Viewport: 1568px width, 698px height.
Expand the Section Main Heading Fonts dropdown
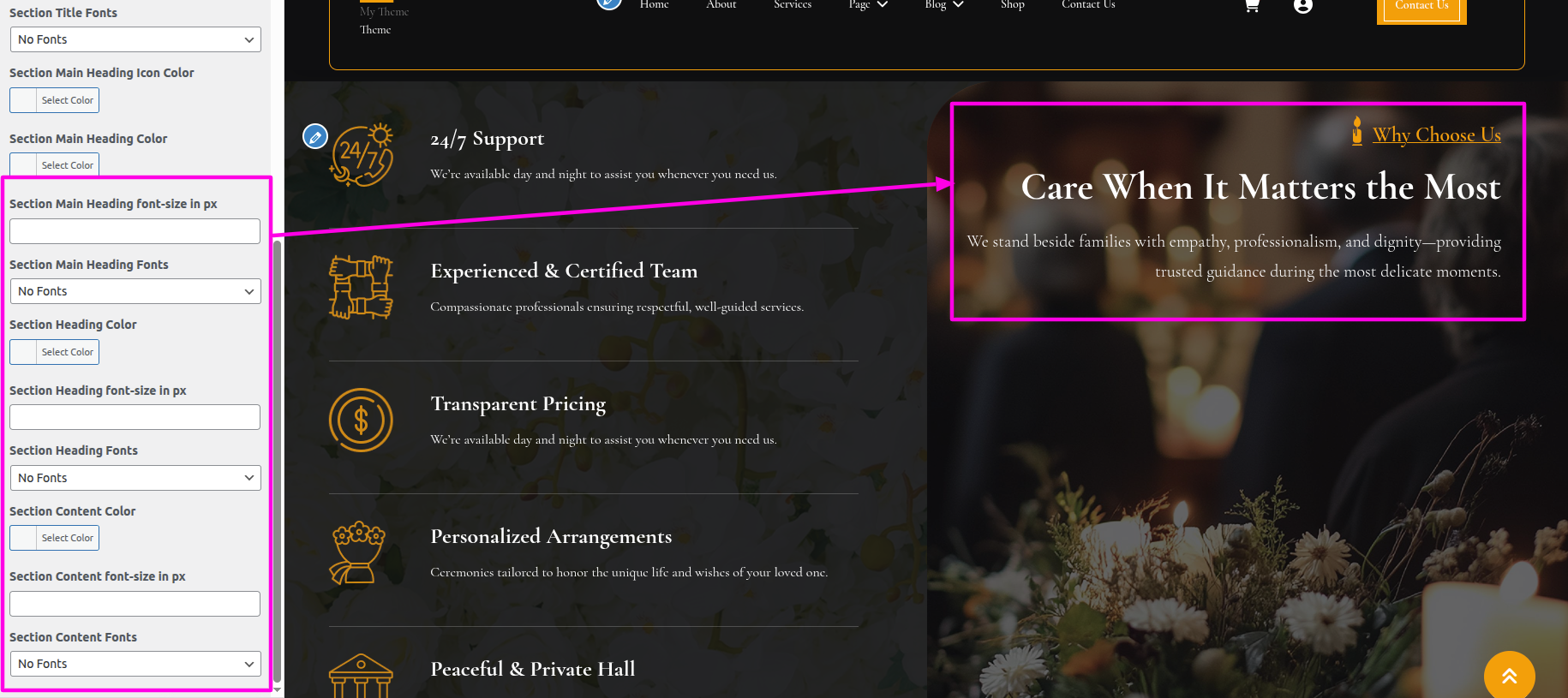[x=135, y=291]
